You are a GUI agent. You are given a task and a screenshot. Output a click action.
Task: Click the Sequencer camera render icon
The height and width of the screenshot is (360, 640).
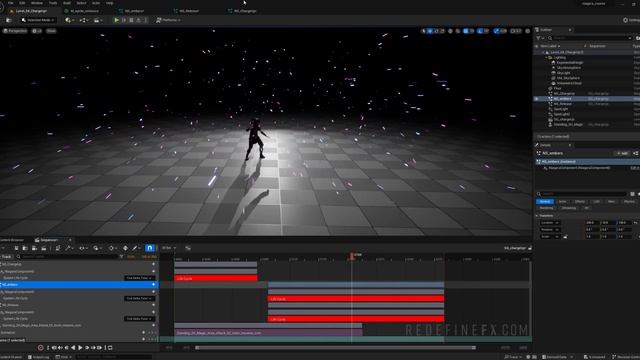tap(43, 248)
